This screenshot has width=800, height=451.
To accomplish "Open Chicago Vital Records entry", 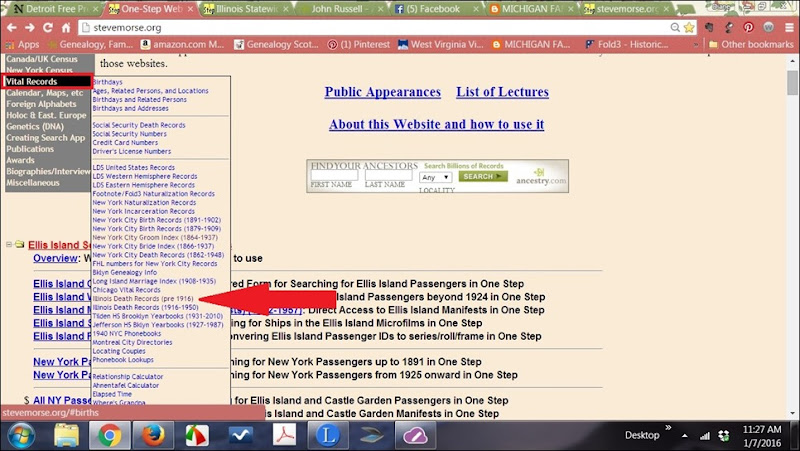I will click(127, 290).
